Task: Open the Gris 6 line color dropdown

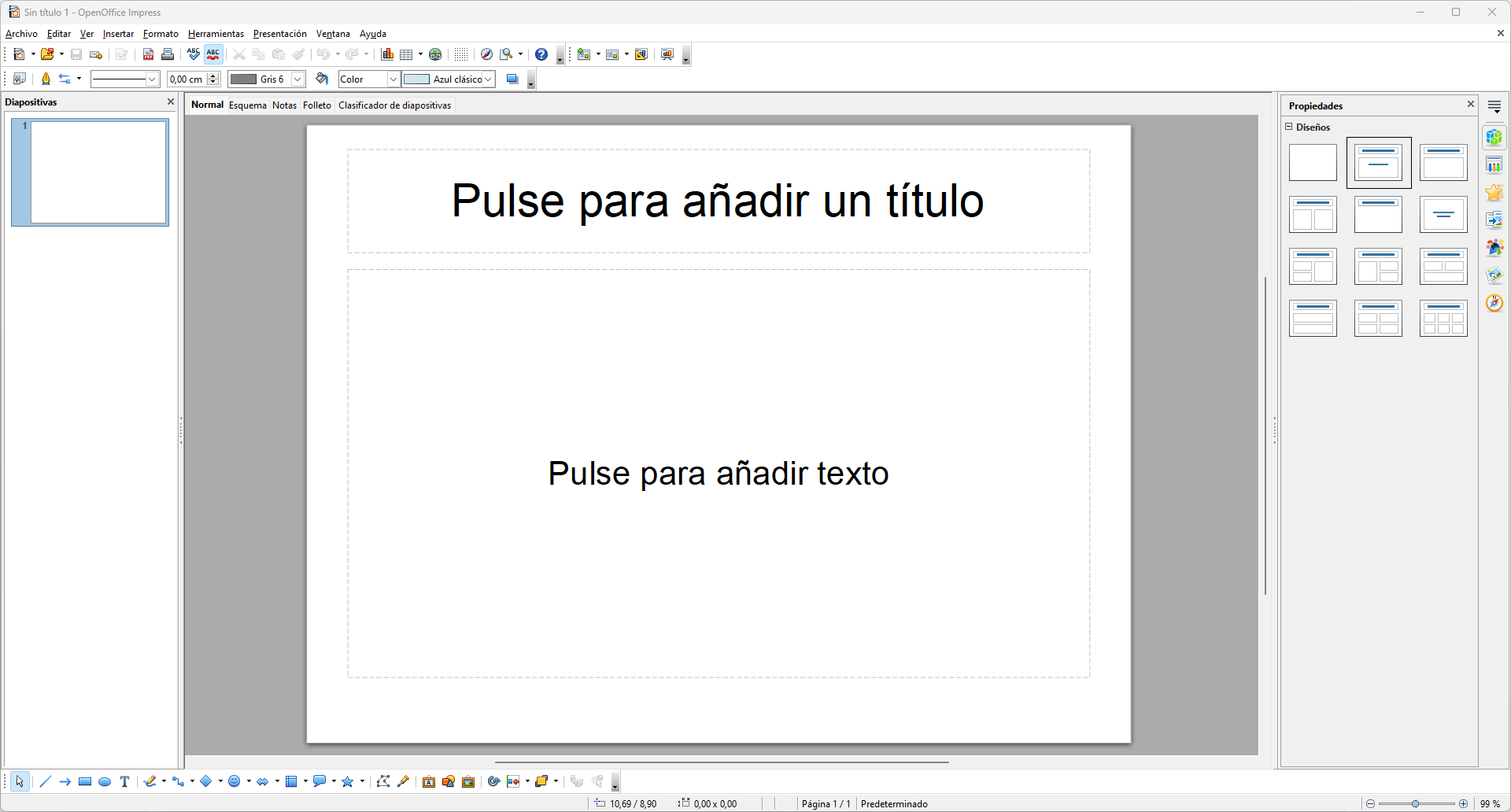Action: click(298, 79)
